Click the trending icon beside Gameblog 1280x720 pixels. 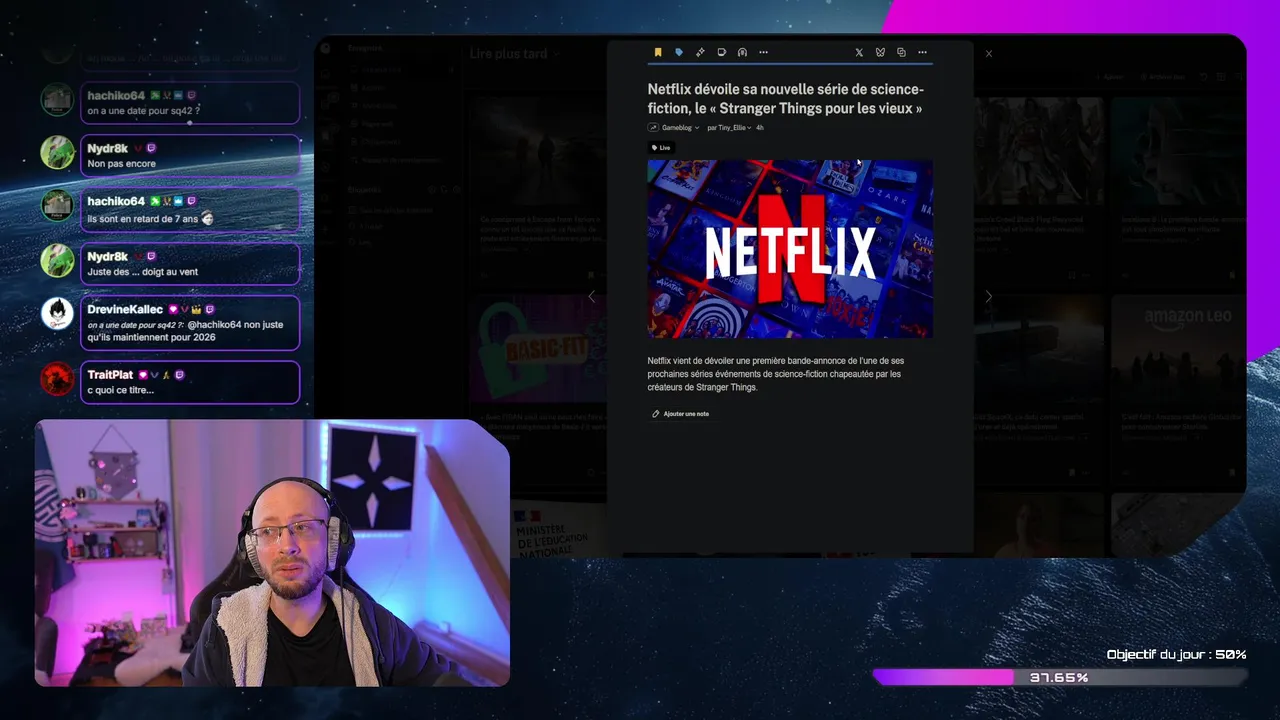tap(653, 128)
